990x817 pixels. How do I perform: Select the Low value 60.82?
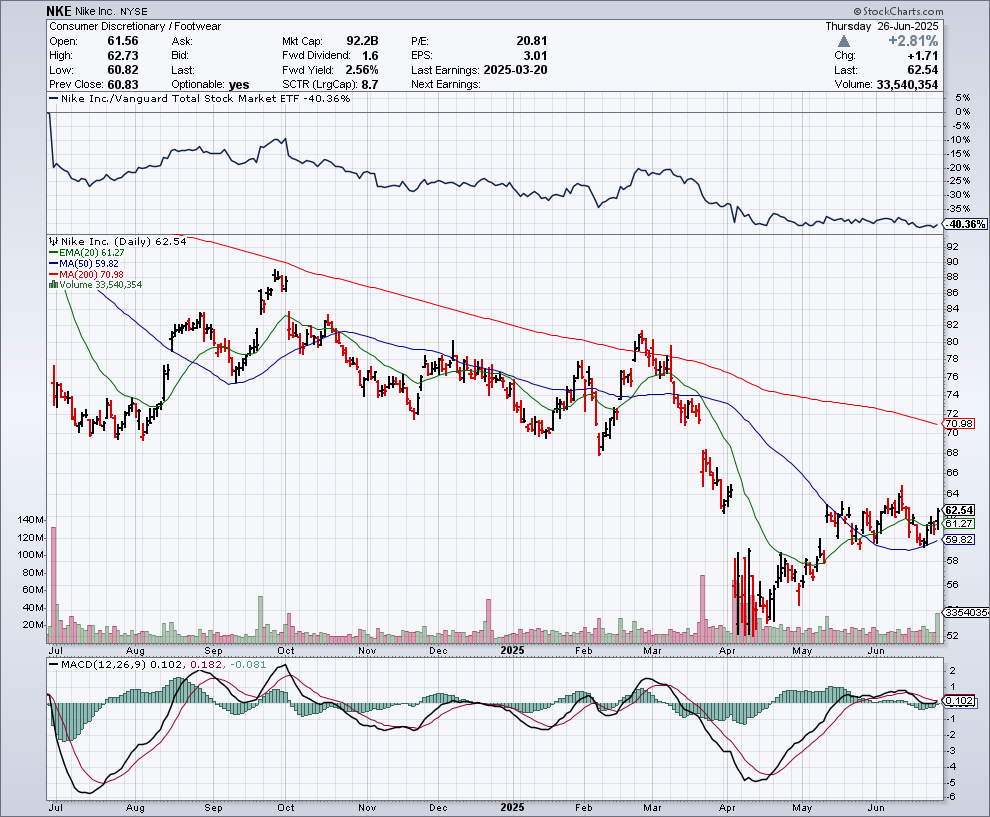coord(122,70)
